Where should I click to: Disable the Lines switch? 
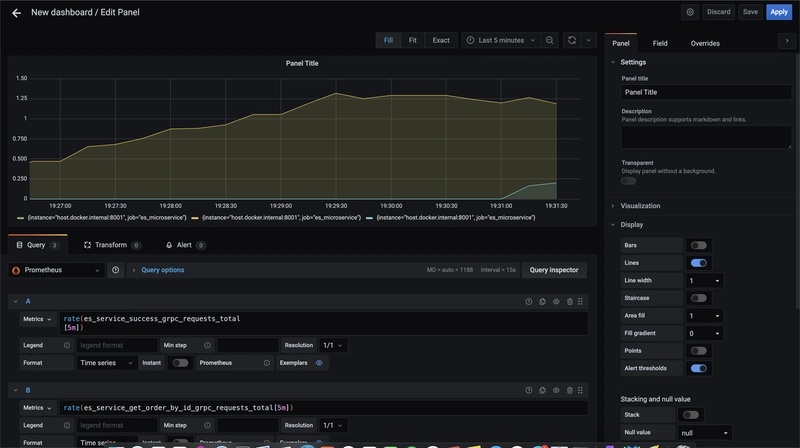[698, 263]
